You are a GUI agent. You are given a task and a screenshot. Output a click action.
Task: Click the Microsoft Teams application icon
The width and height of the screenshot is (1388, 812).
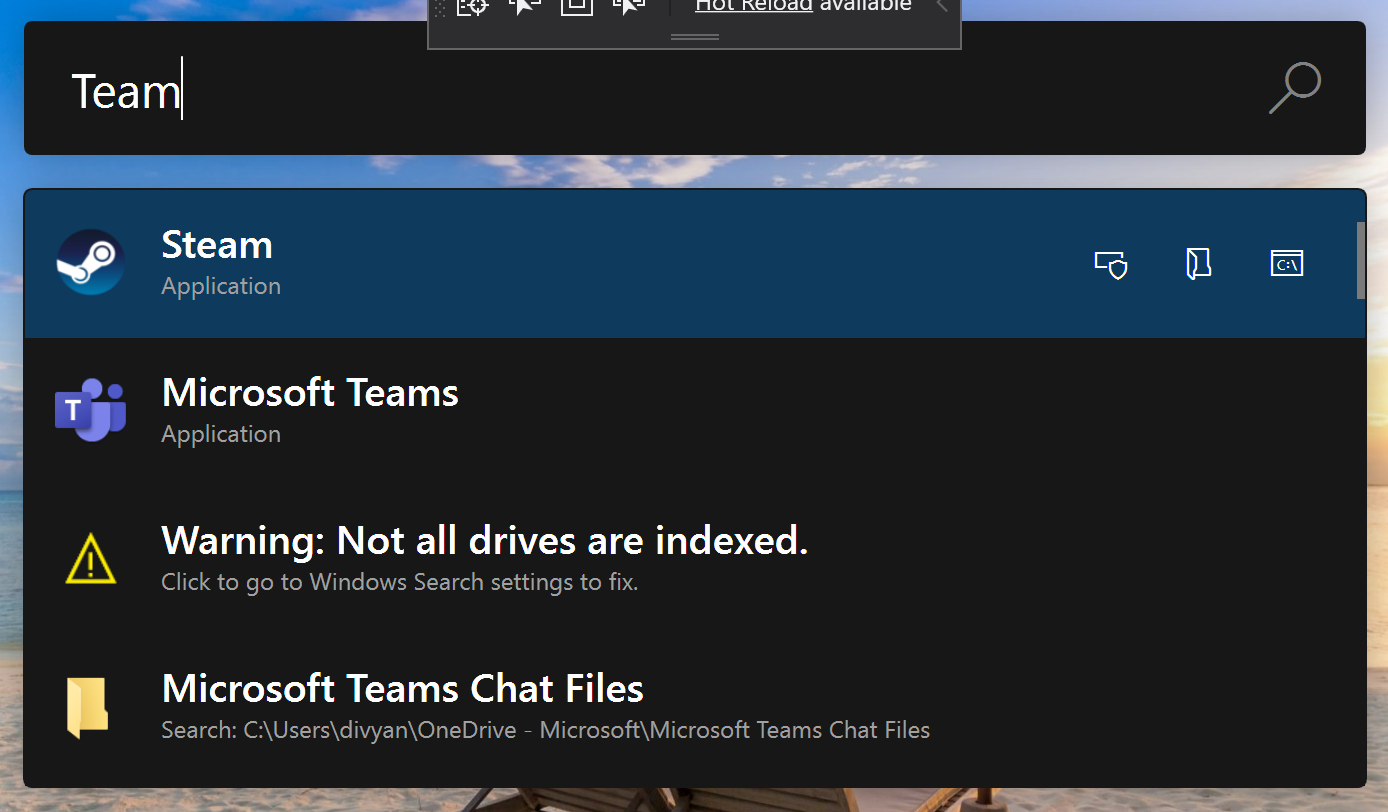(x=90, y=410)
